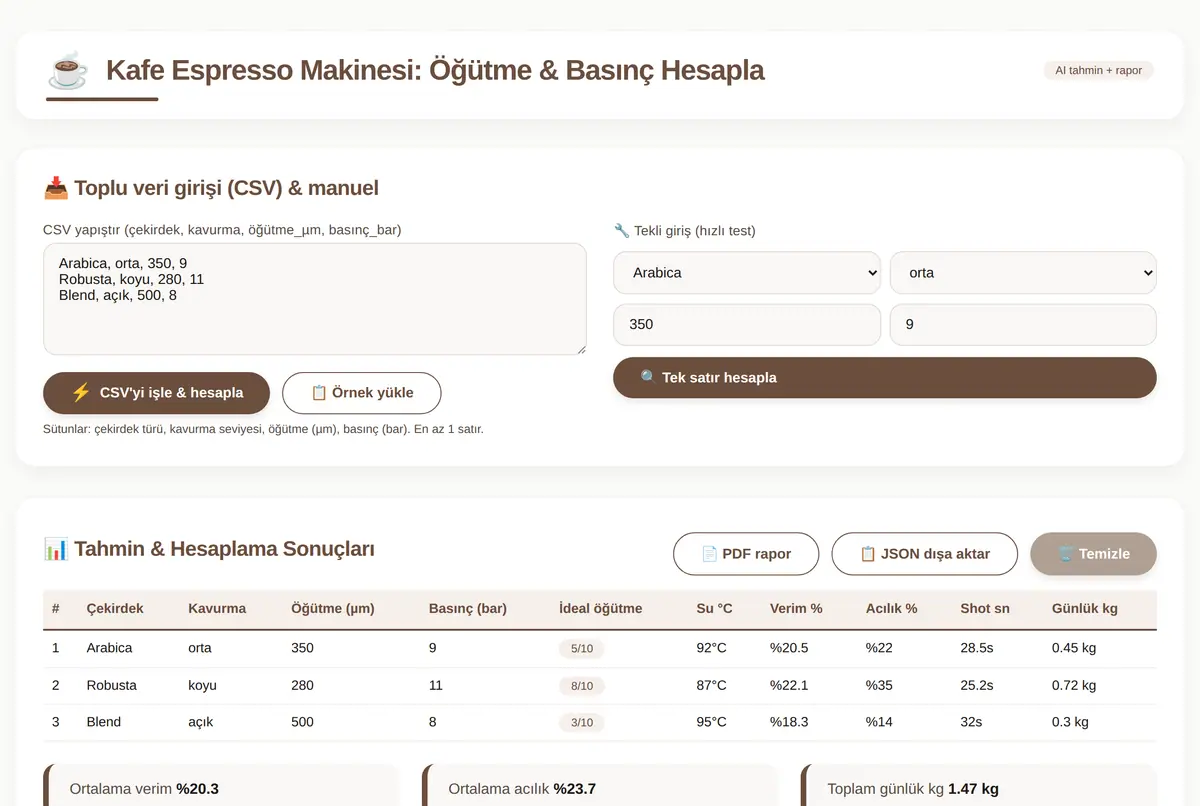Screen dimensions: 1200x806
Task: Click the '5/10' ideal grind badge
Action: (582, 649)
